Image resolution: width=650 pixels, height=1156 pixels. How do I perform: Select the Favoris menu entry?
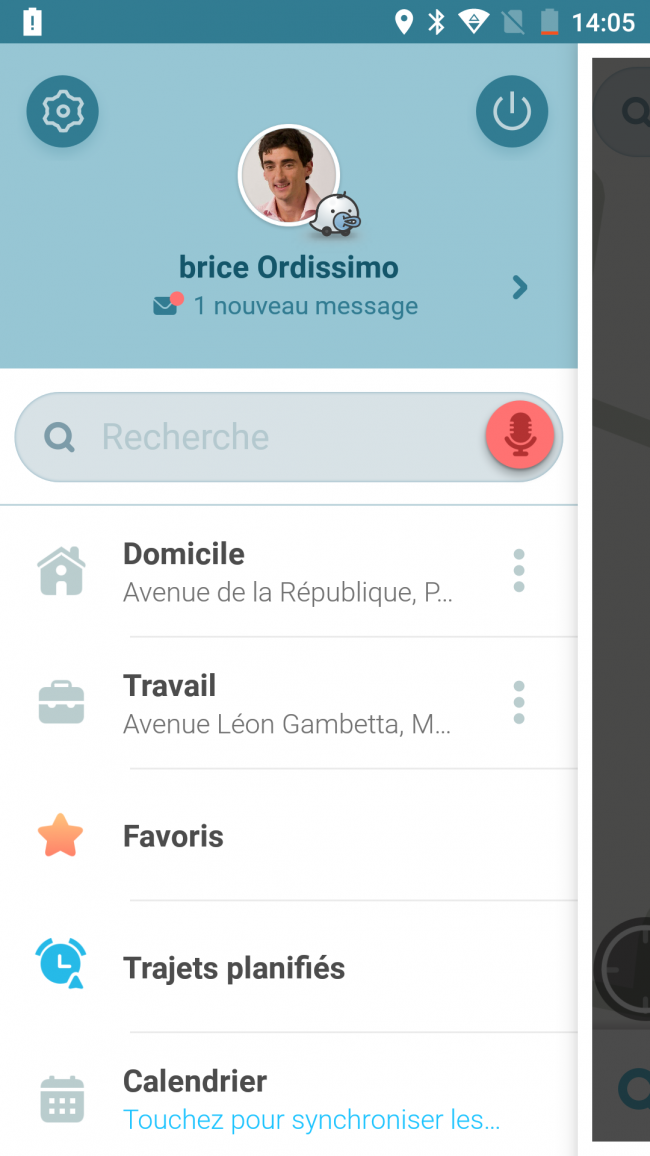click(x=289, y=835)
